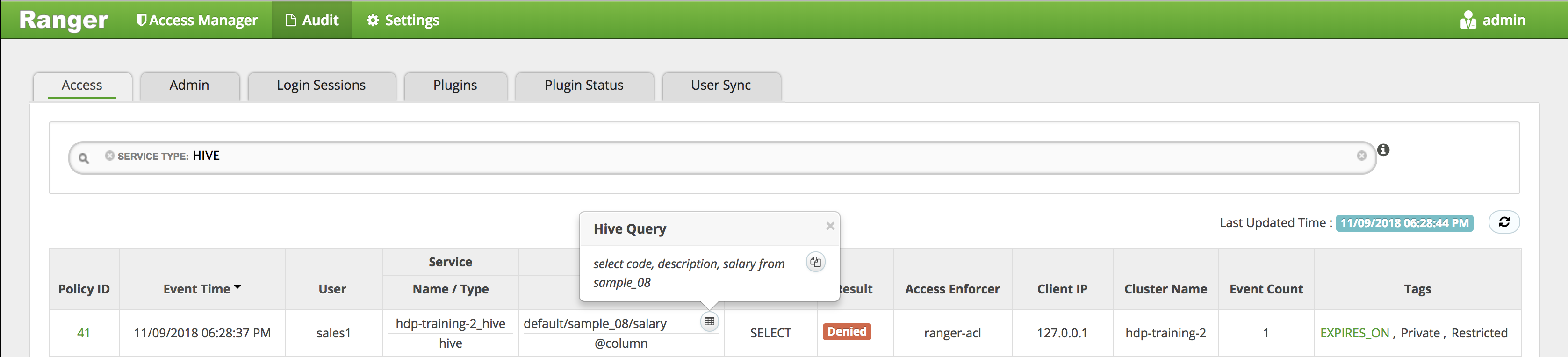Click the Last Updated Time badge
This screenshot has height=357, width=1568.
click(x=1404, y=223)
